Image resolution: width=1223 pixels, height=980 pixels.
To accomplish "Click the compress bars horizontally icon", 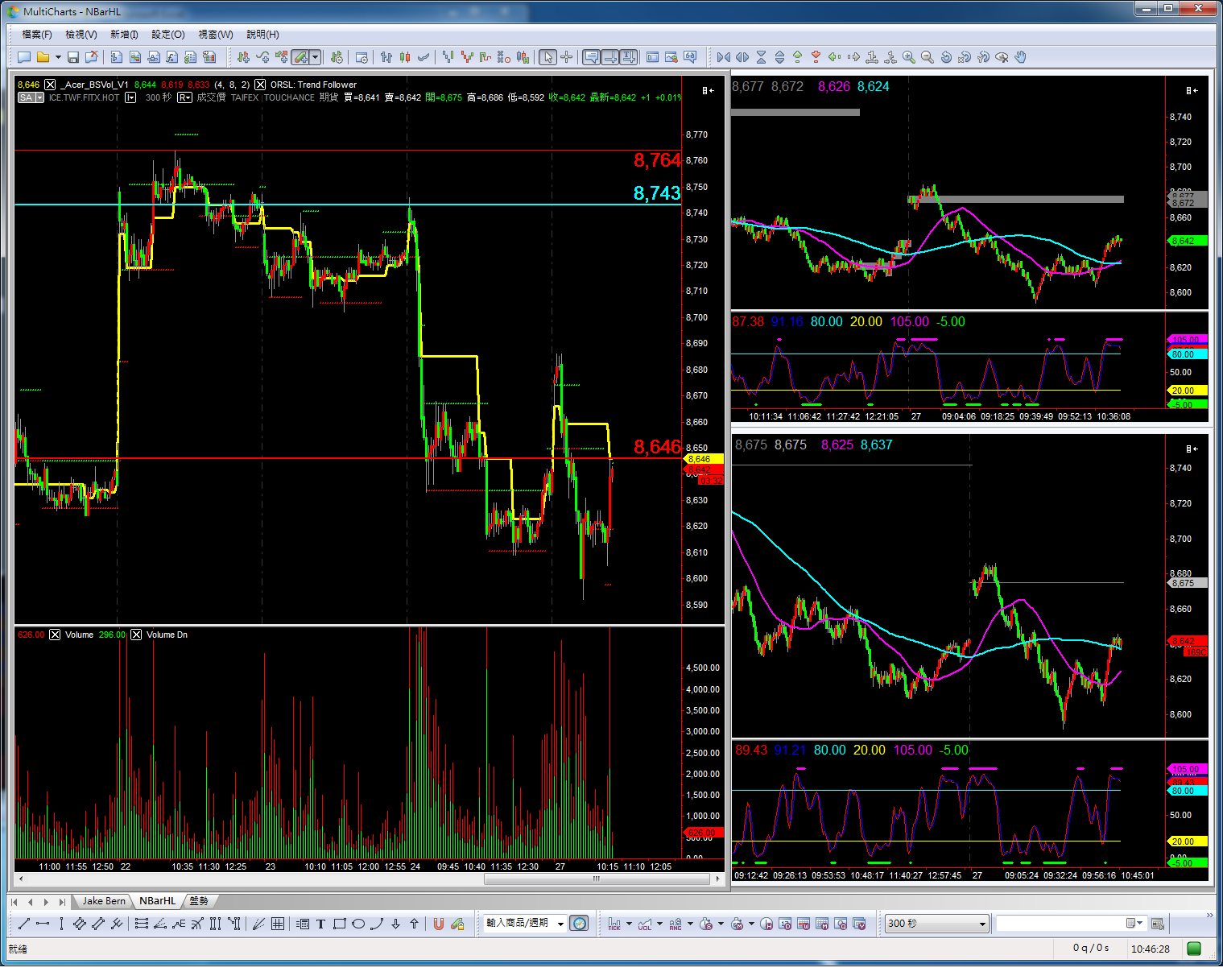I will [723, 57].
